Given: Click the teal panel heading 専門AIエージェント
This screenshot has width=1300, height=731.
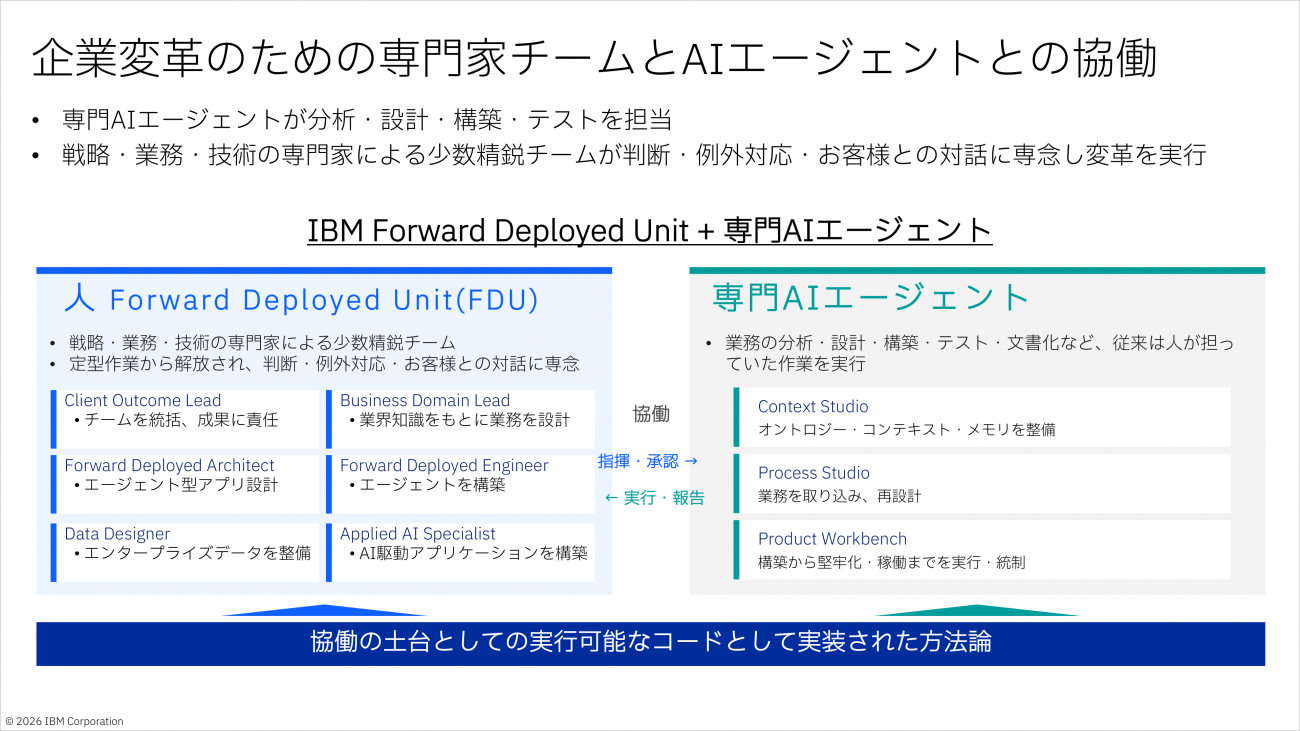Looking at the screenshot, I should (x=871, y=297).
